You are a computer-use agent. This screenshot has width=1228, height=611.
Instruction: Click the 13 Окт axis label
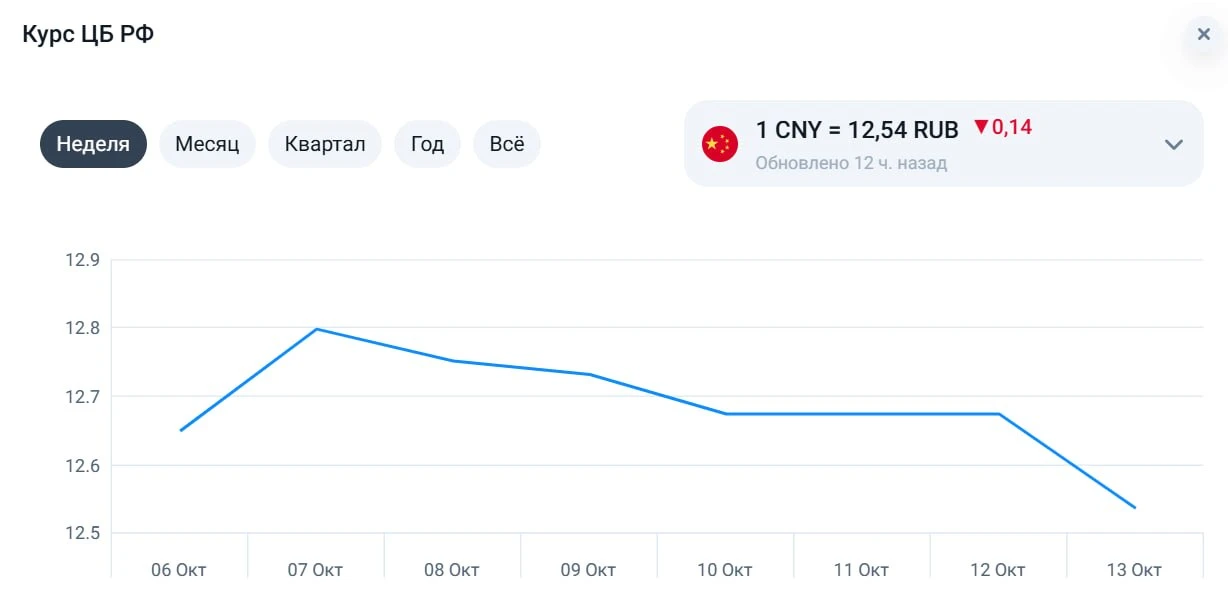point(1134,570)
